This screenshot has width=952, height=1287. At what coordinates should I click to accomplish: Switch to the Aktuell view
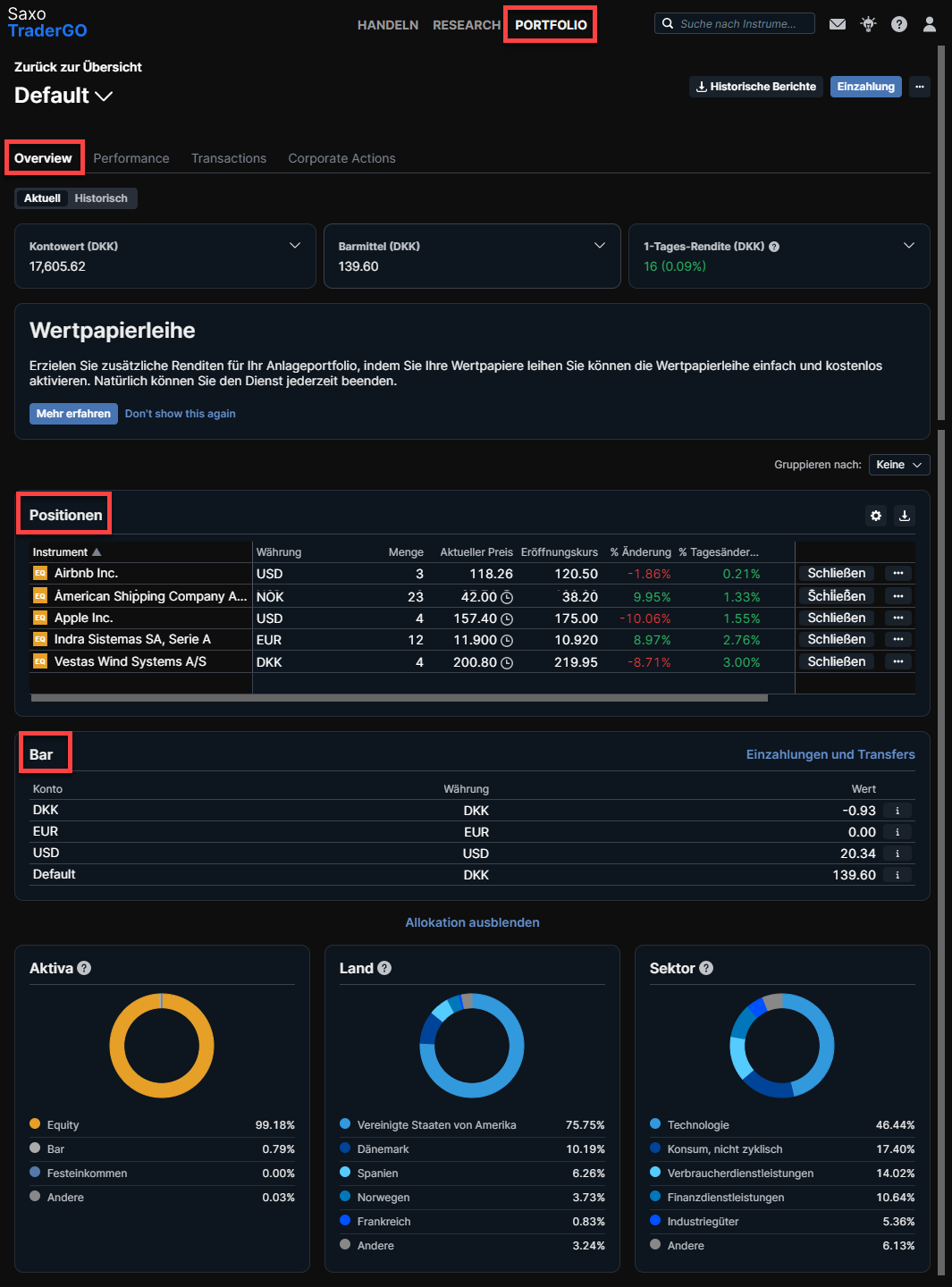(x=42, y=198)
